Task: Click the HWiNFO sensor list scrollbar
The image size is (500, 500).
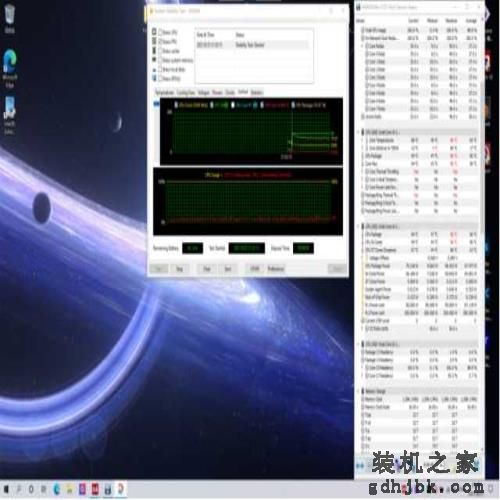Action: pos(482,233)
